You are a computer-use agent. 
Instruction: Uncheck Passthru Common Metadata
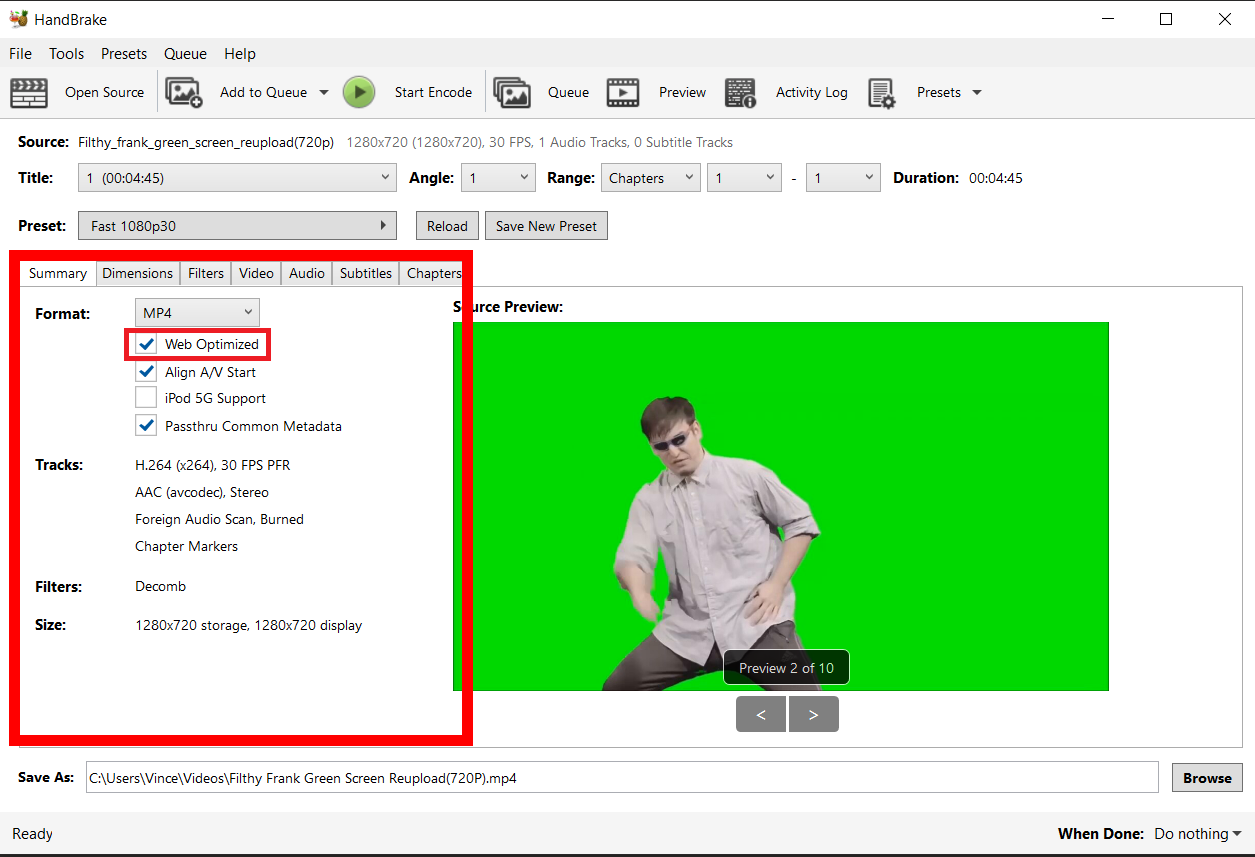pyautogui.click(x=146, y=425)
